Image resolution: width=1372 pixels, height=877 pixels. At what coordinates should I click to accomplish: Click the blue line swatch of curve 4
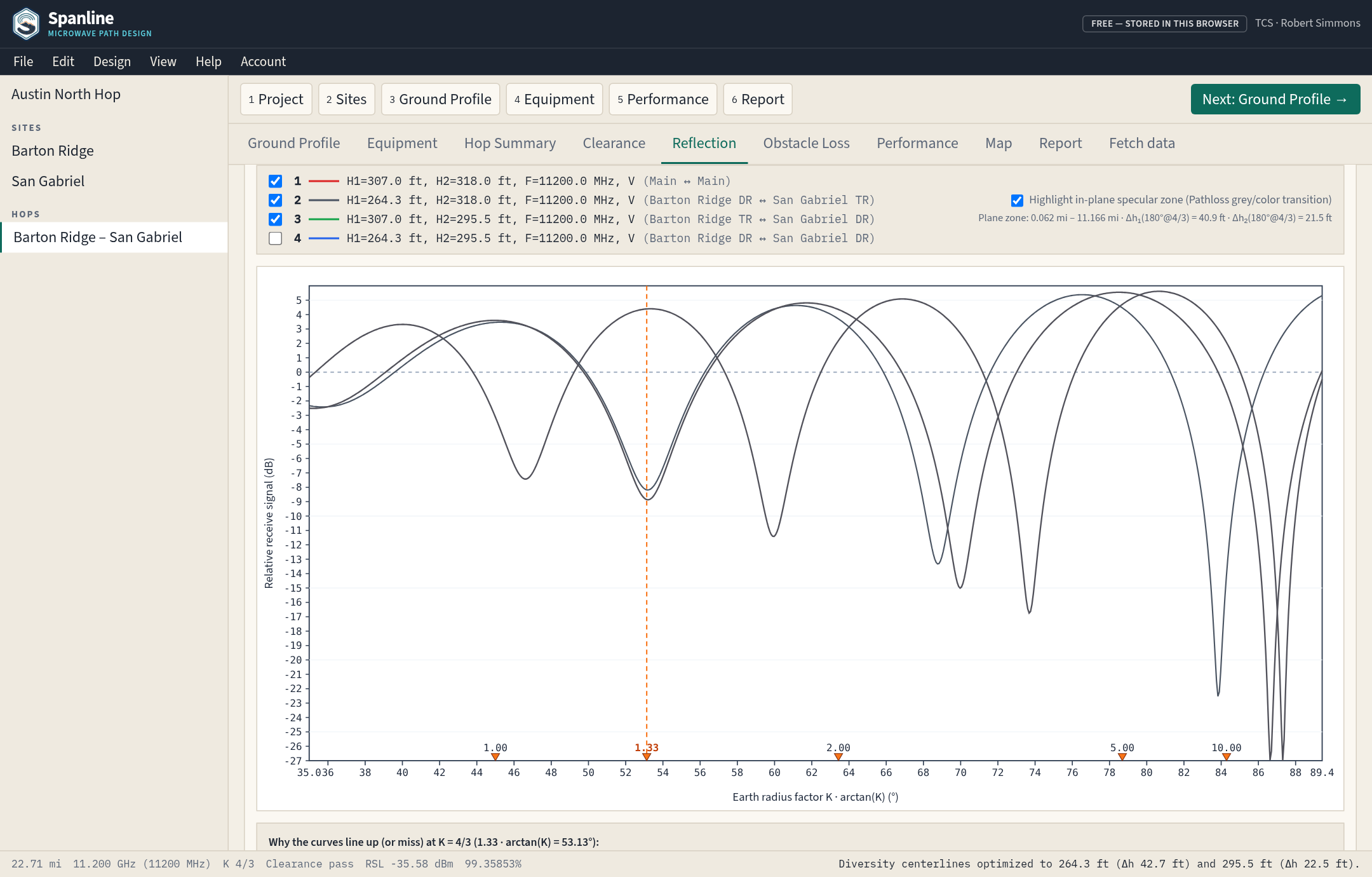[x=324, y=238]
